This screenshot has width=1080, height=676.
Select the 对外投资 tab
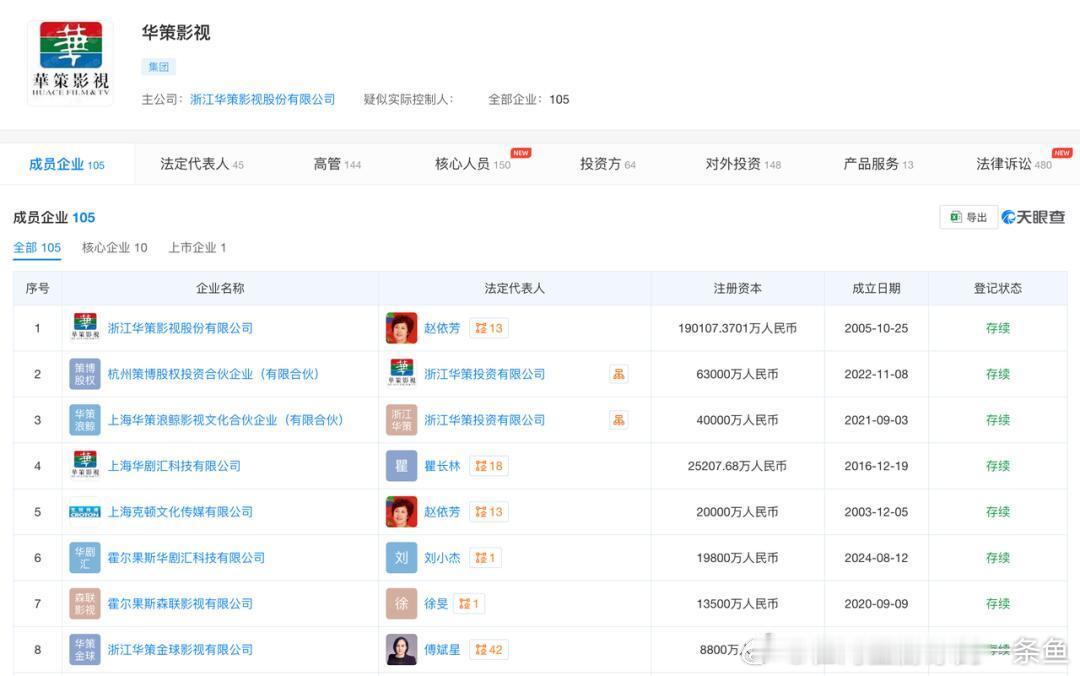[x=743, y=164]
